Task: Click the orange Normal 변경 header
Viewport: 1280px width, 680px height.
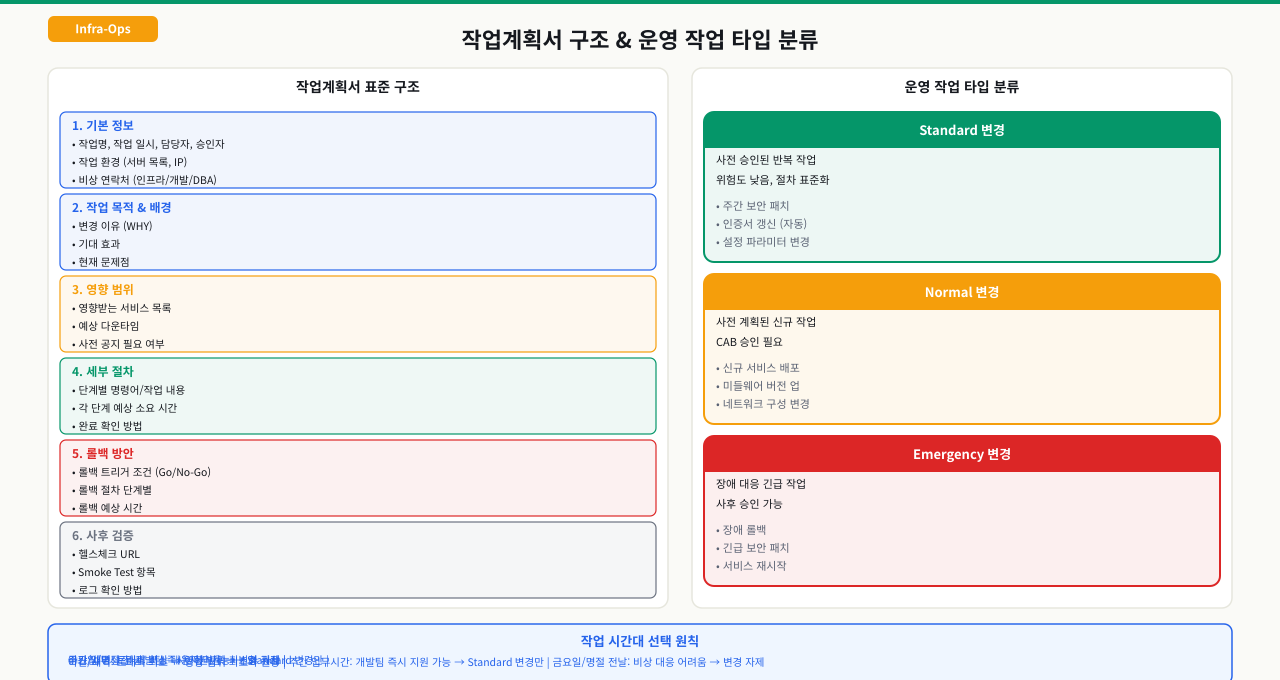Action: [x=962, y=292]
